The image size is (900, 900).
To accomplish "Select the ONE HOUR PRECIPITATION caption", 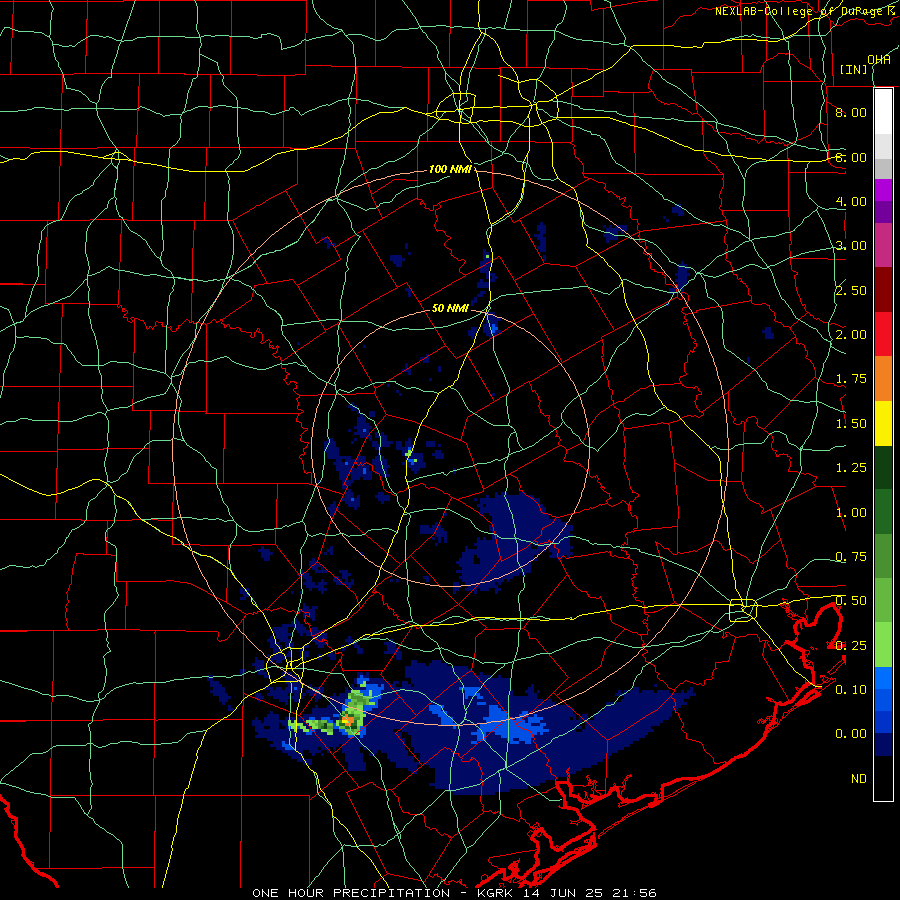I will [x=351, y=893].
